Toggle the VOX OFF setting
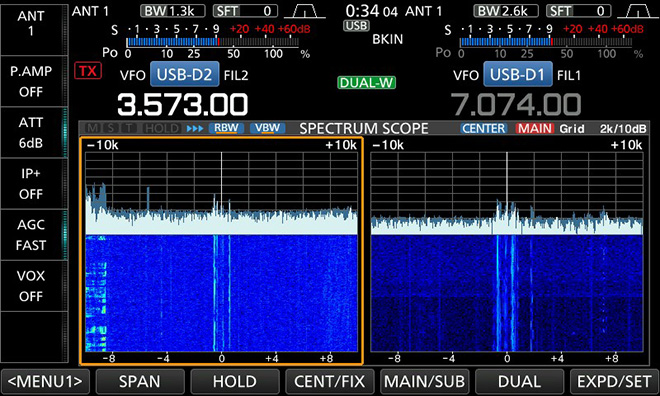The width and height of the screenshot is (660, 396). point(32,286)
